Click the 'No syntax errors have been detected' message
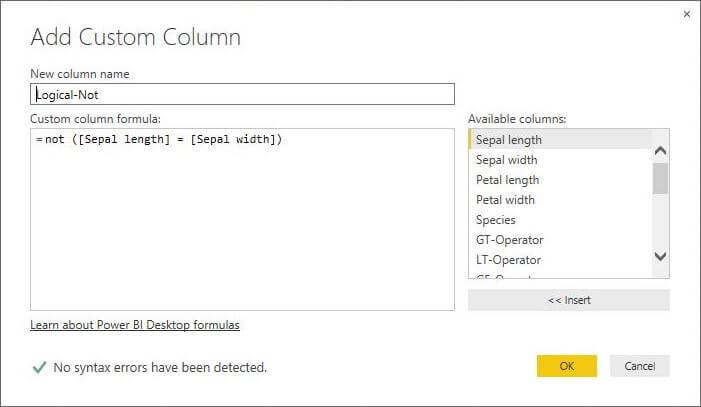The image size is (701, 407). [160, 367]
